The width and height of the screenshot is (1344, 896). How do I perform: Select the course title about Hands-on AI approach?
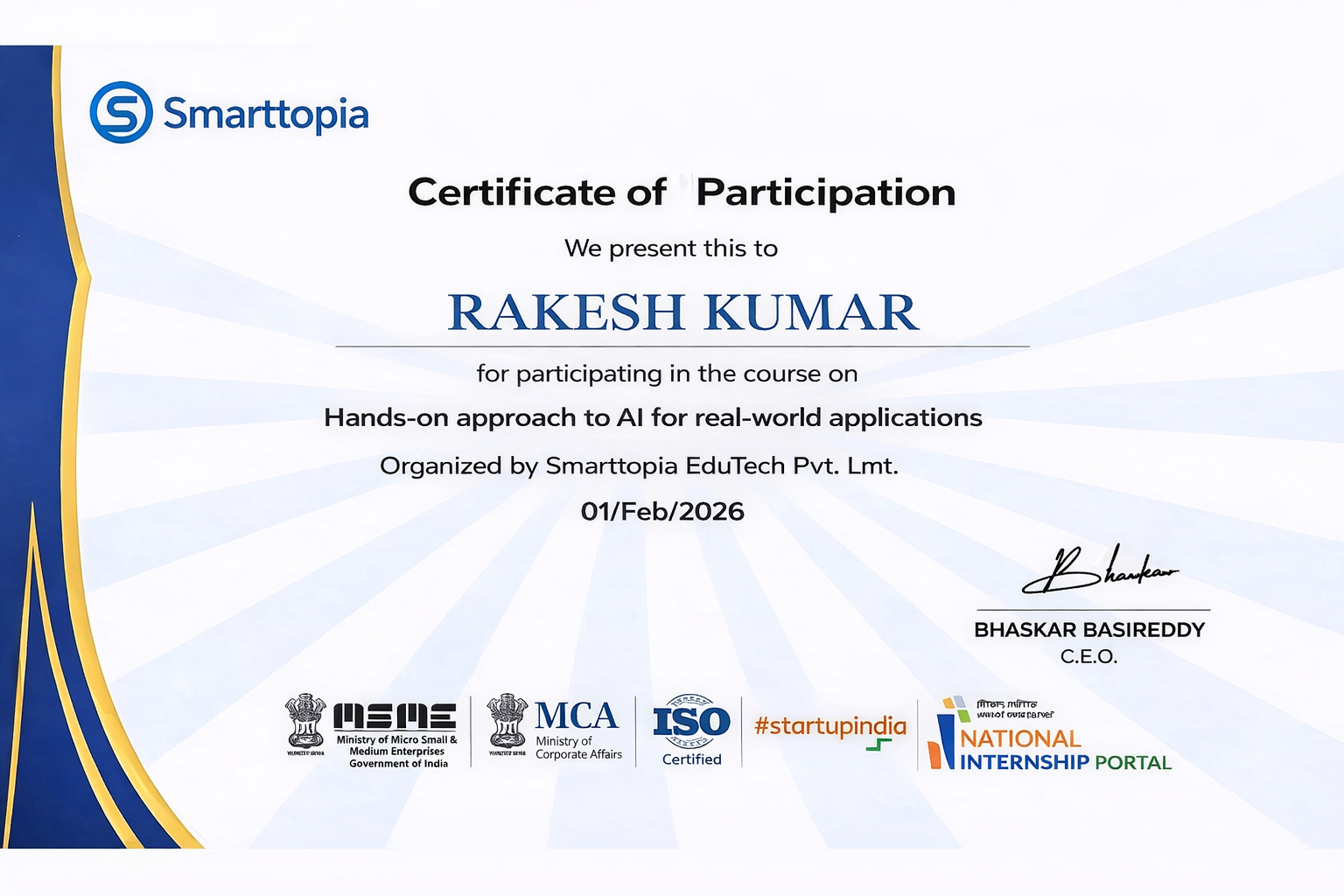pyautogui.click(x=653, y=418)
